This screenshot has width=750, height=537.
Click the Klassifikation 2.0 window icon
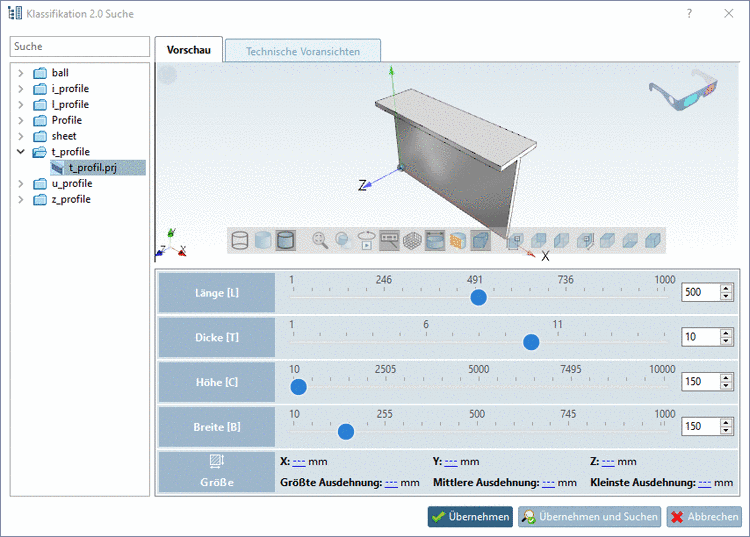[x=15, y=13]
